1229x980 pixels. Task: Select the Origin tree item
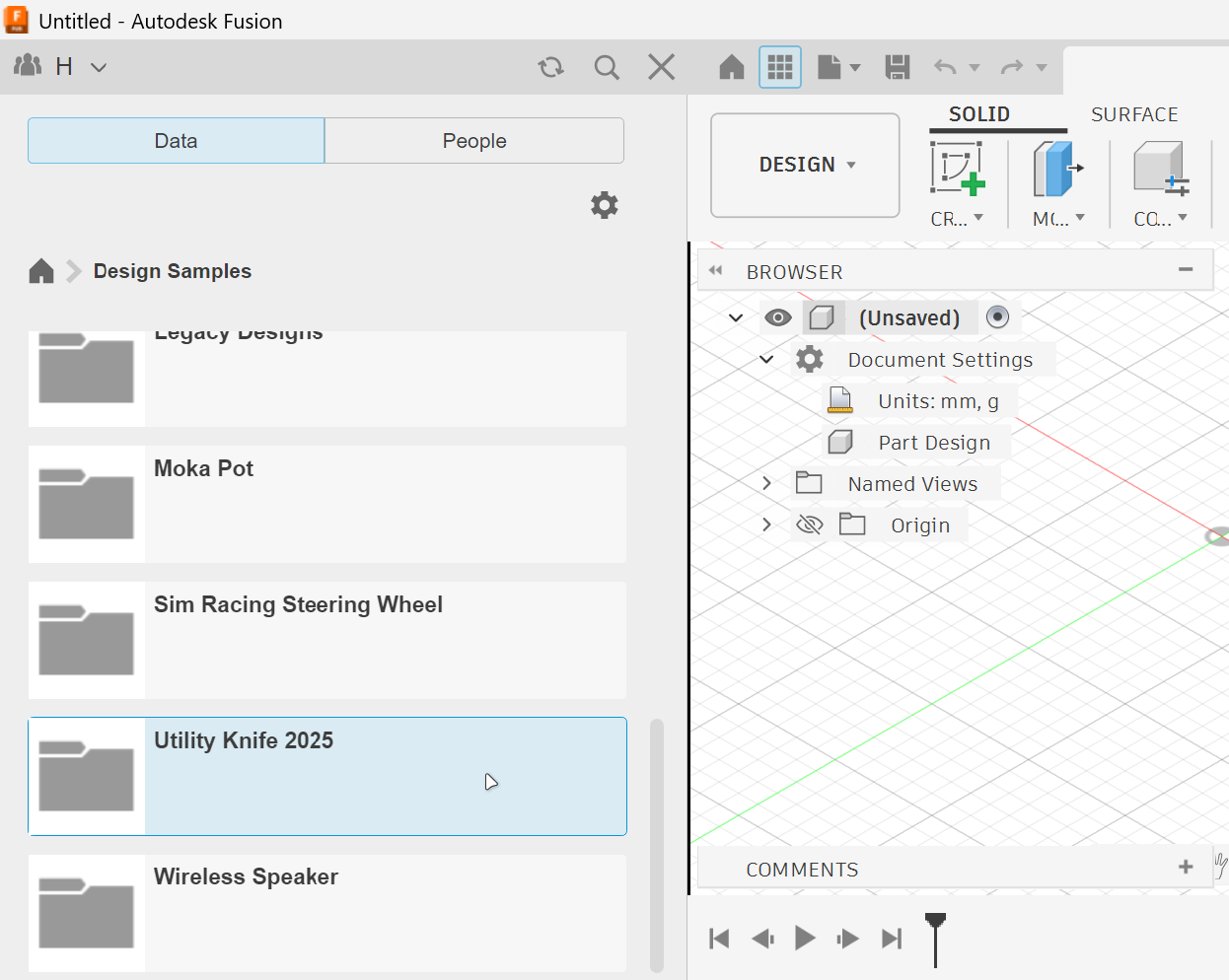(x=920, y=525)
